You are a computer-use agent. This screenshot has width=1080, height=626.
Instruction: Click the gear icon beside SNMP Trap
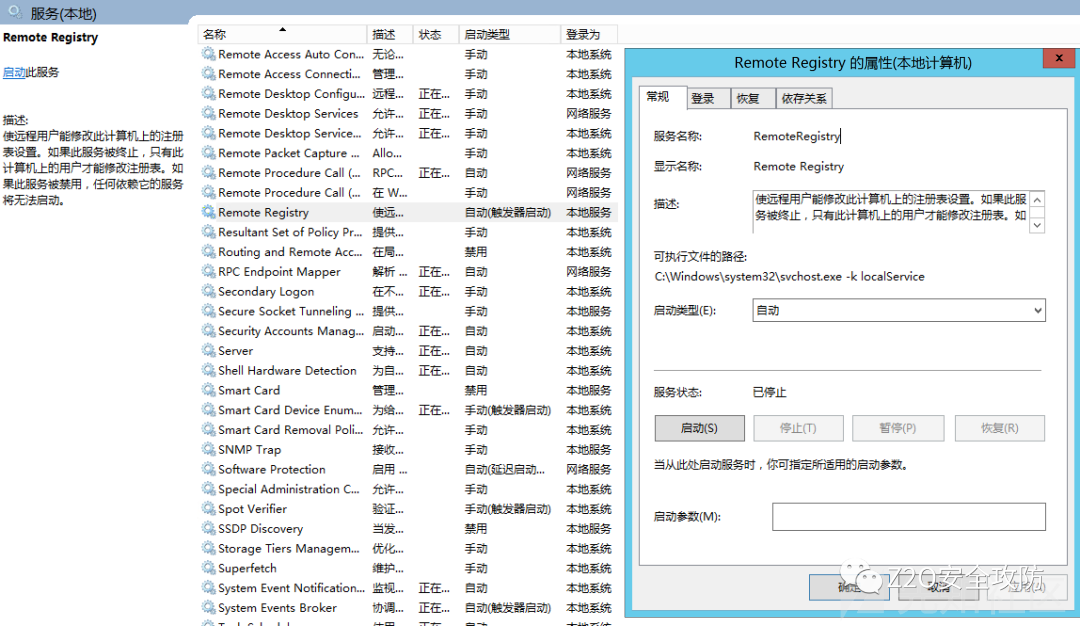click(x=208, y=449)
